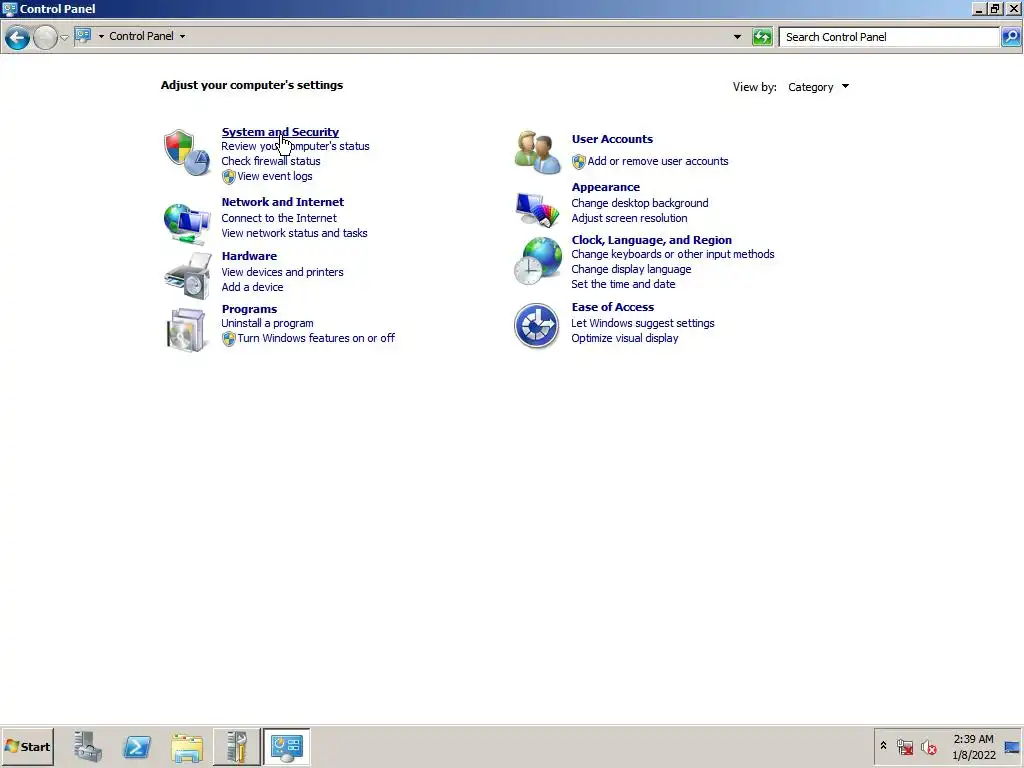Click the Control Panel breadcrumb text
Image resolution: width=1024 pixels, height=768 pixels.
click(141, 36)
